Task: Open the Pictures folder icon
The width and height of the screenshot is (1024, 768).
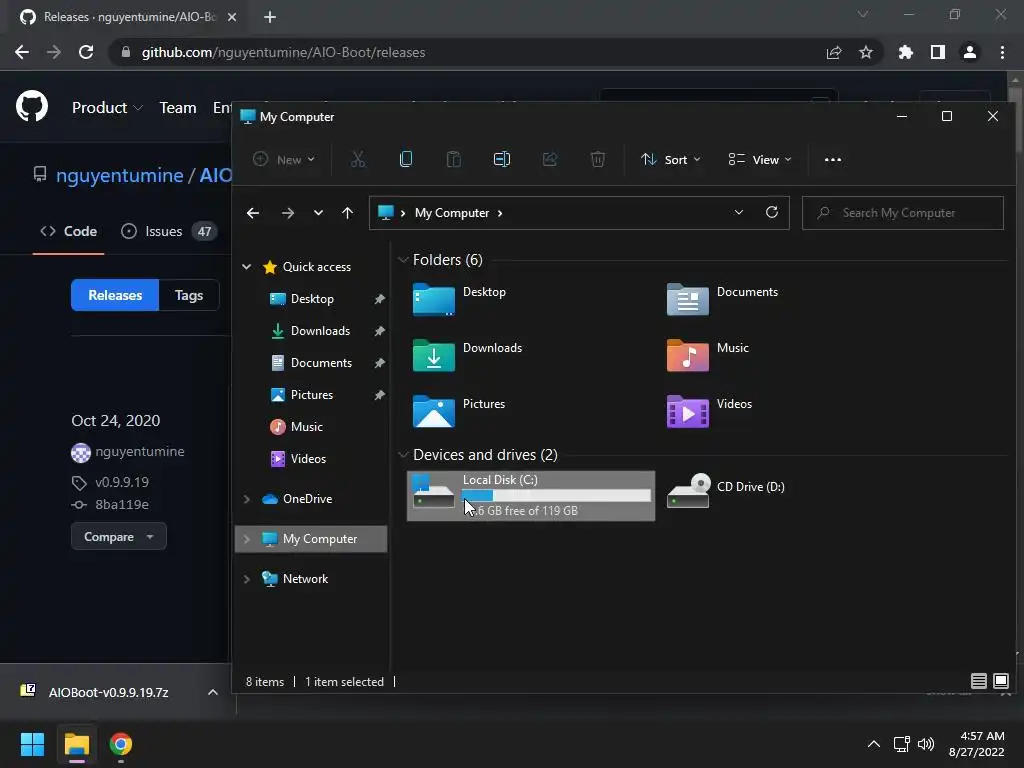Action: click(434, 412)
